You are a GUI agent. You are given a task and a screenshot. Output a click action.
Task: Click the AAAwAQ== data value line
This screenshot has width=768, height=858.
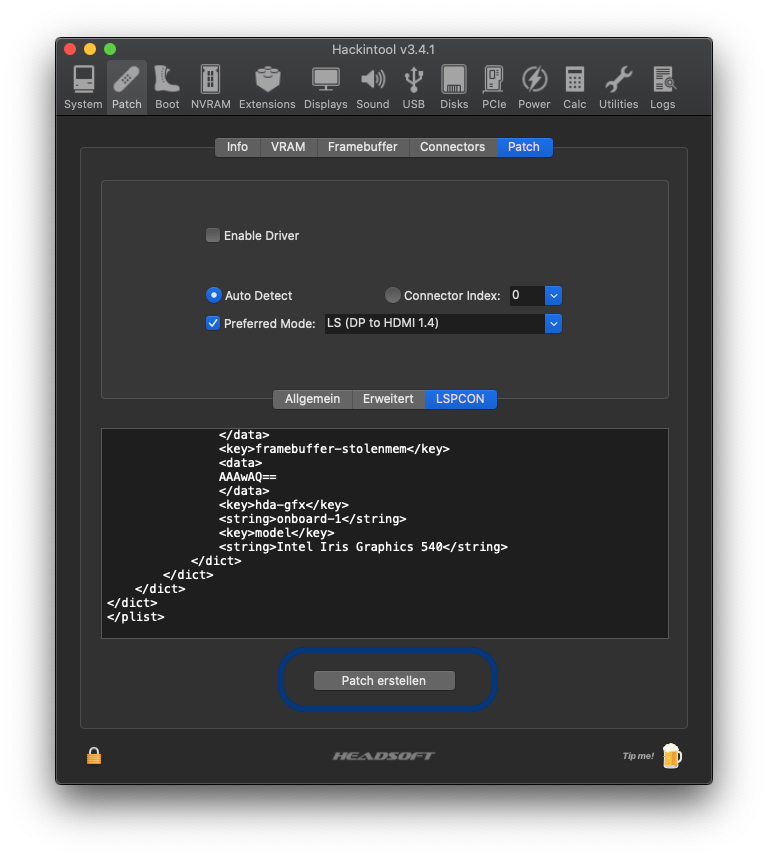[248, 477]
